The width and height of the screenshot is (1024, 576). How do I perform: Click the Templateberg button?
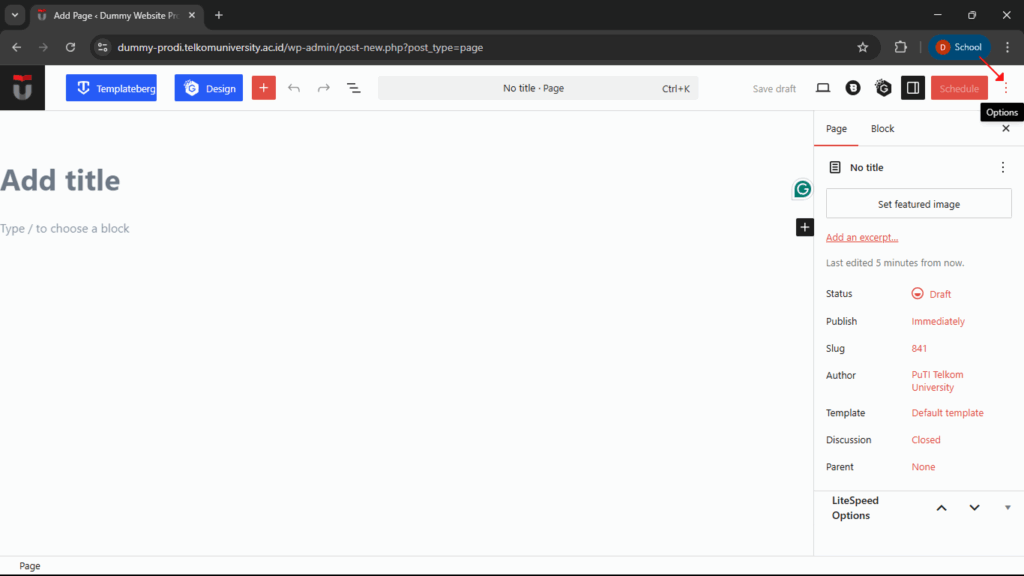110,88
